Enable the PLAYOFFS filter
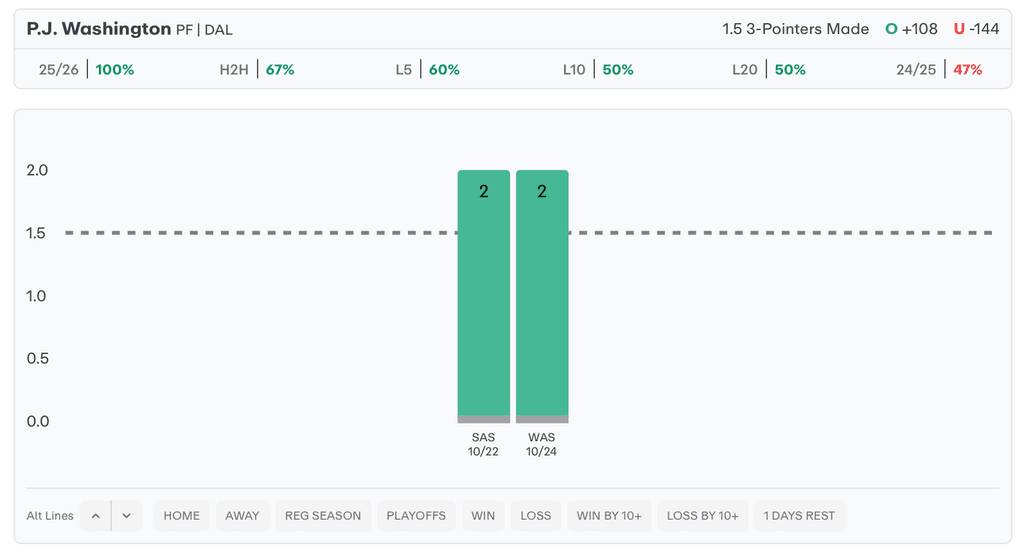The width and height of the screenshot is (1024, 555). [416, 516]
